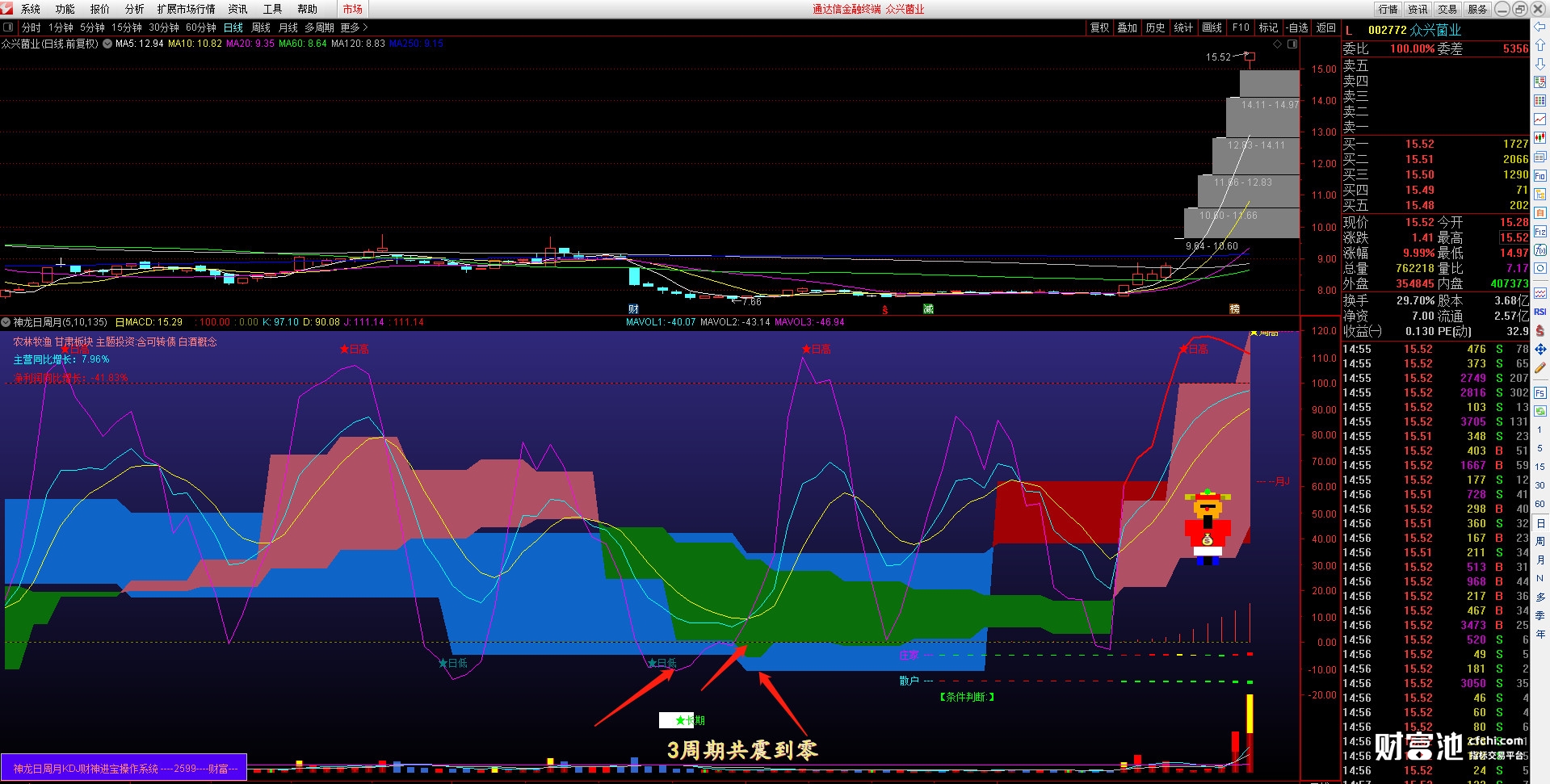Open the 分析 menu
The height and width of the screenshot is (784, 1550).
point(134,9)
